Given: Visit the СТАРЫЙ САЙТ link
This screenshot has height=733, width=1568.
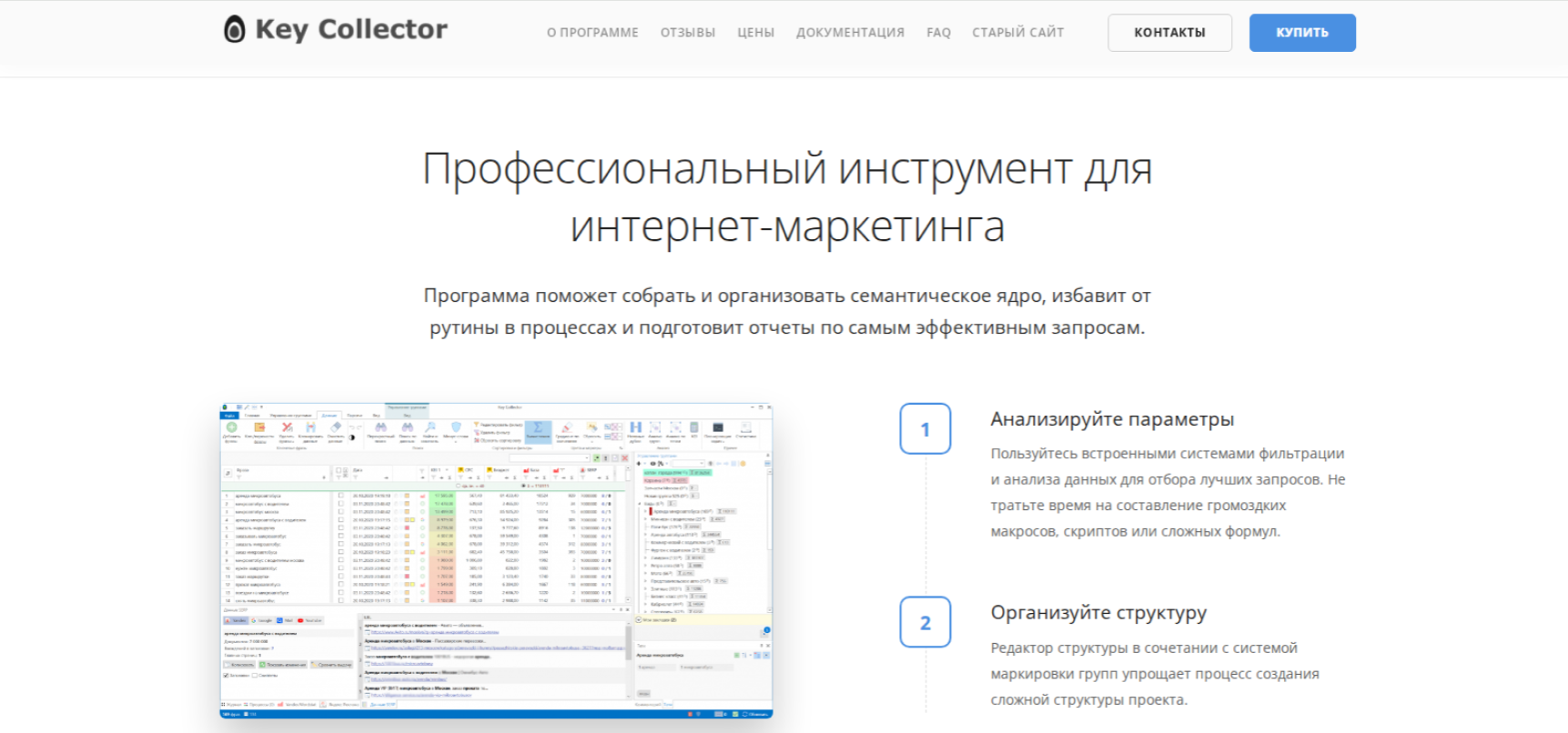Looking at the screenshot, I should coord(1017,33).
